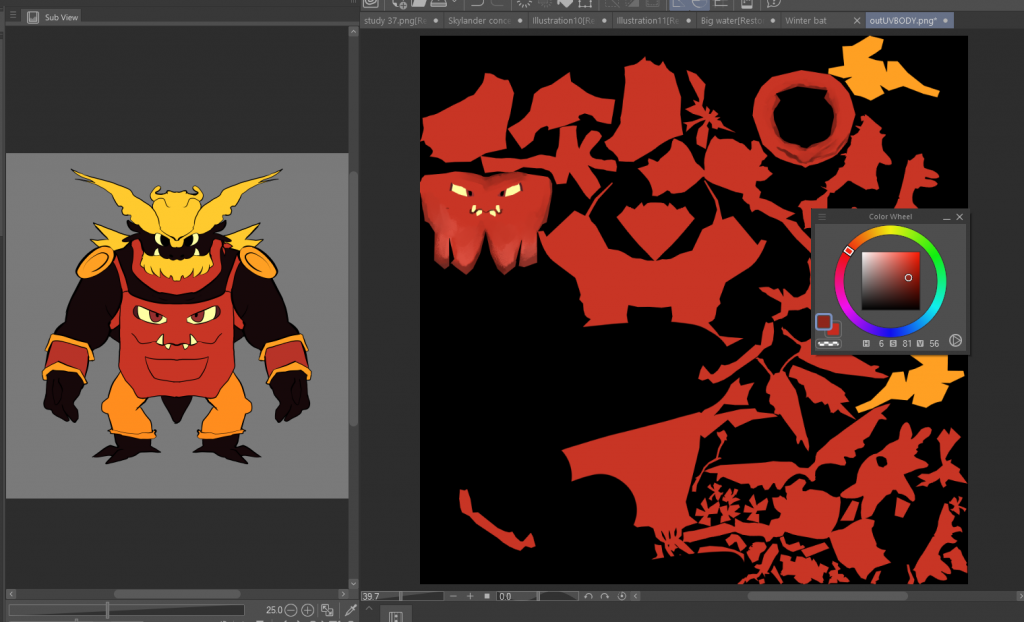Select the main drawing color swatch

coord(824,321)
